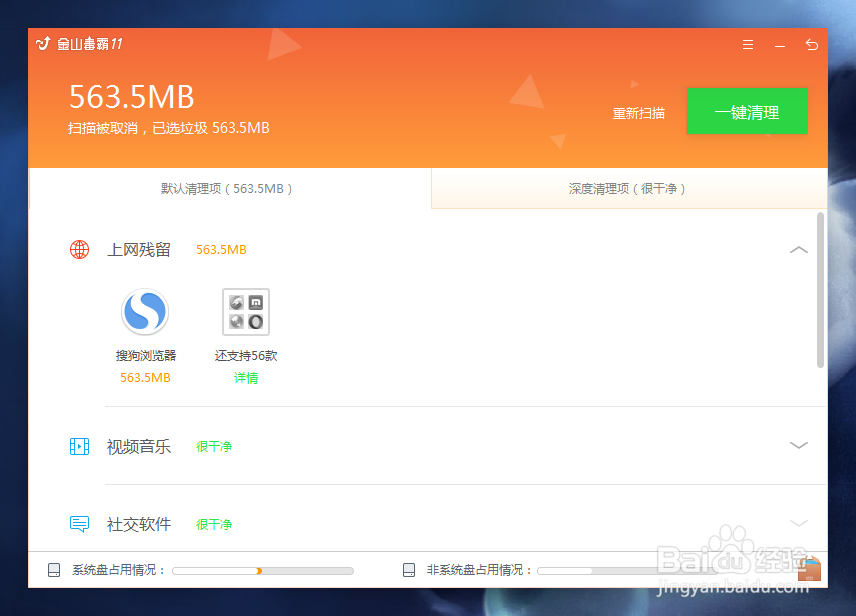Viewport: 856px width, 616px height.
Task: Select the 搜狗浏览器 icon
Action: [x=145, y=311]
